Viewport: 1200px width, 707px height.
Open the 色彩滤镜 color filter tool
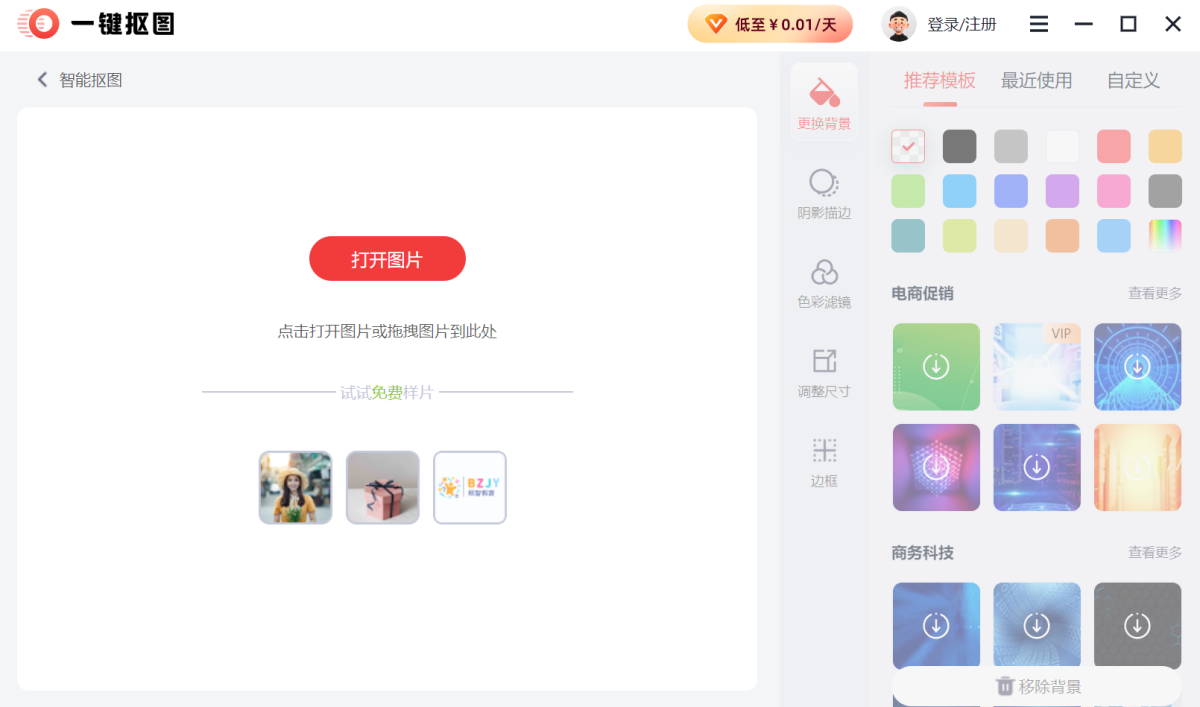(824, 282)
